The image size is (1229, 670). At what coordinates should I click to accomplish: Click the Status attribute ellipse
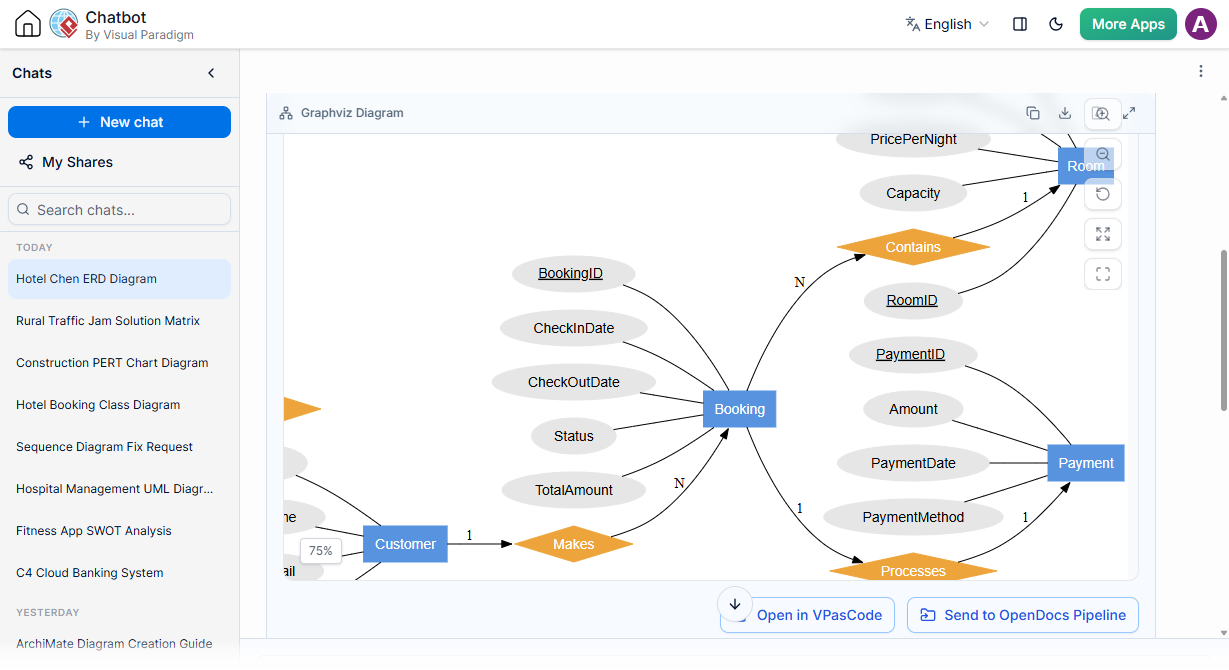click(x=574, y=436)
